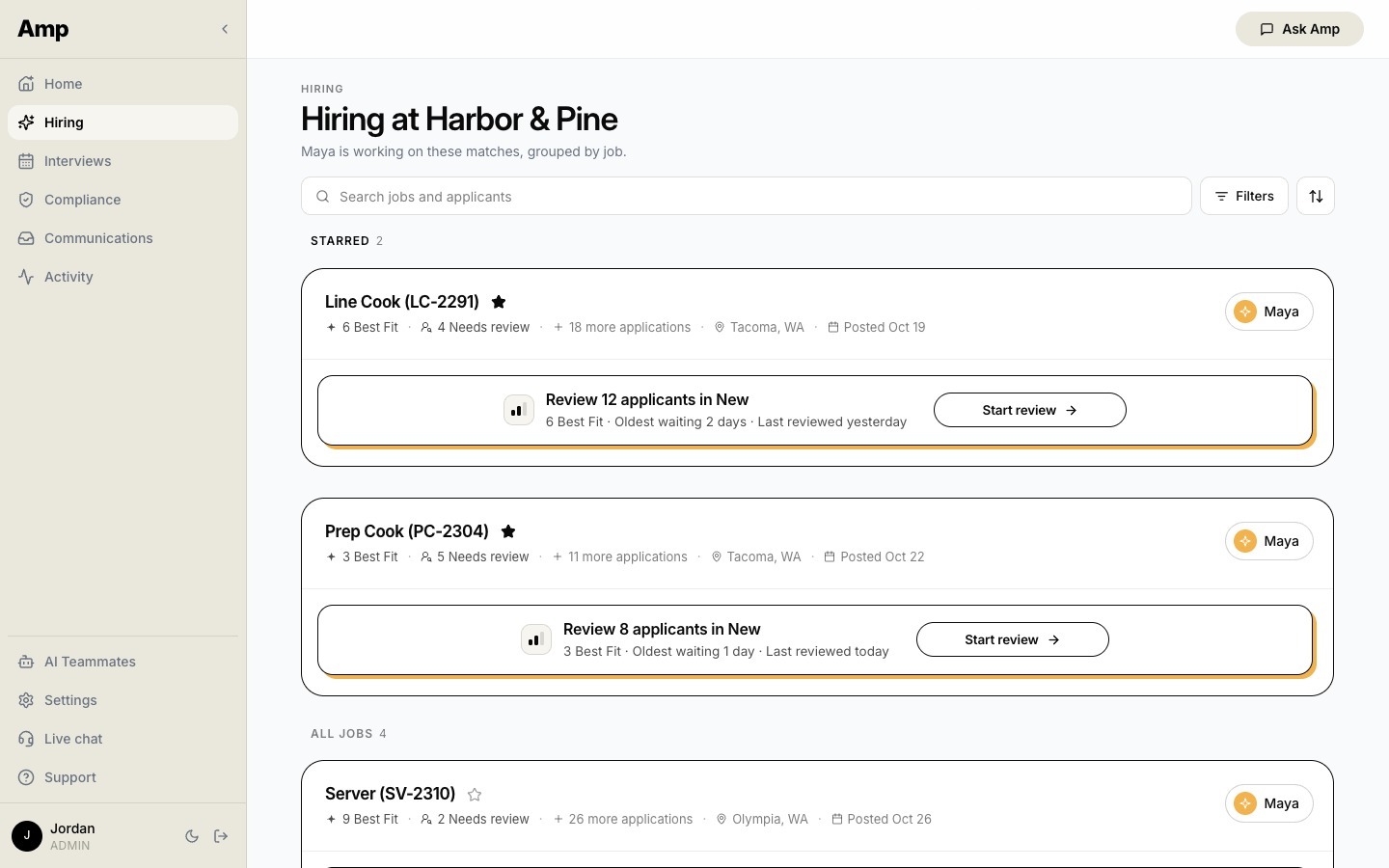Click "2 Needs review" on Server card

point(475,820)
